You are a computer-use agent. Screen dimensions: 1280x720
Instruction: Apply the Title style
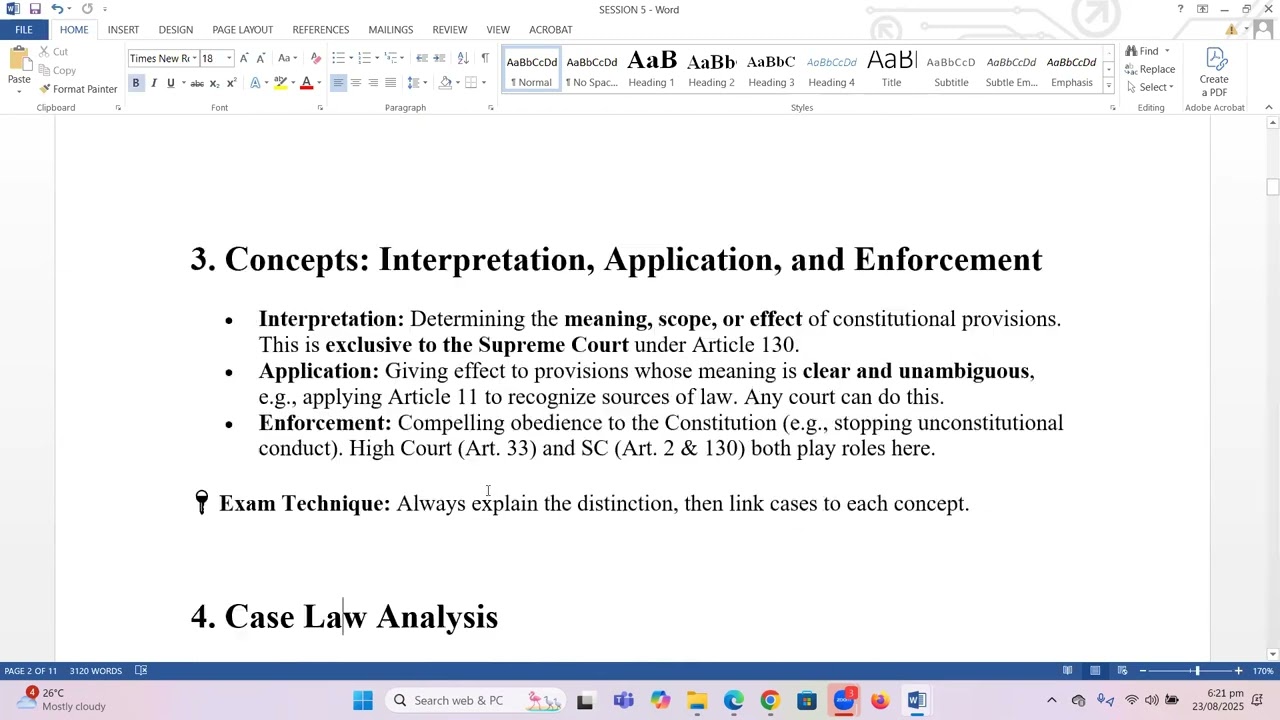click(891, 69)
